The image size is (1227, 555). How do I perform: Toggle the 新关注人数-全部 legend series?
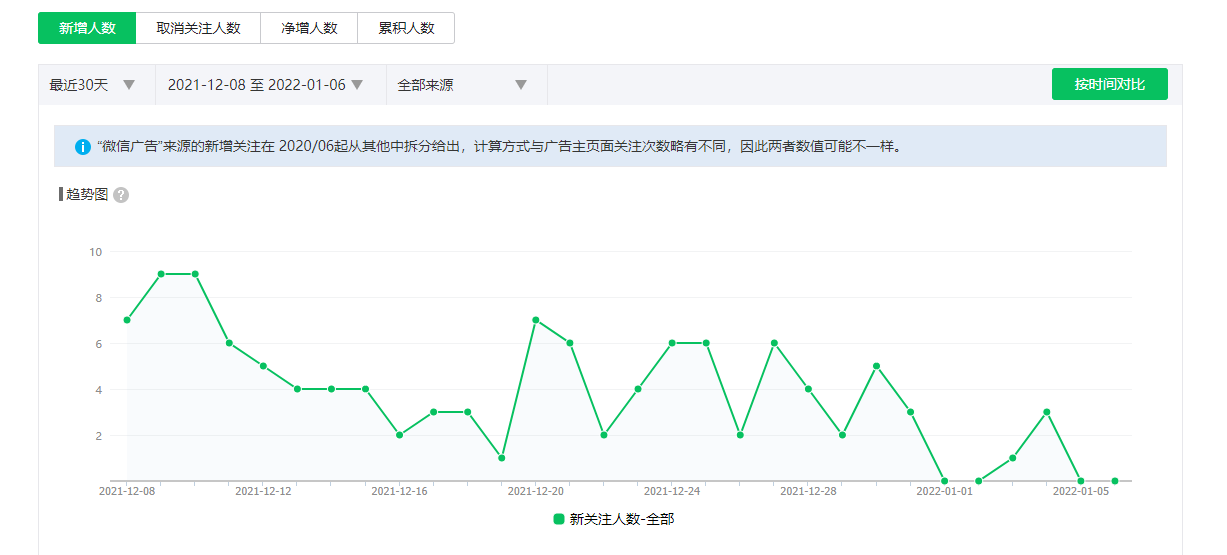pos(614,519)
